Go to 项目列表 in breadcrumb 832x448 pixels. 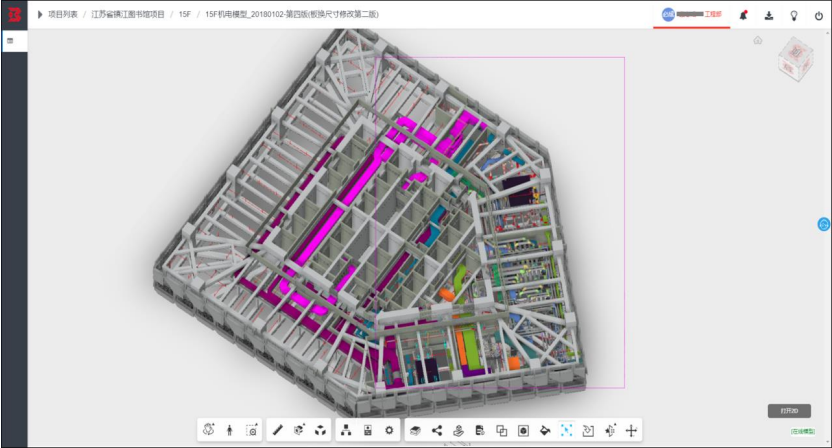click(63, 14)
